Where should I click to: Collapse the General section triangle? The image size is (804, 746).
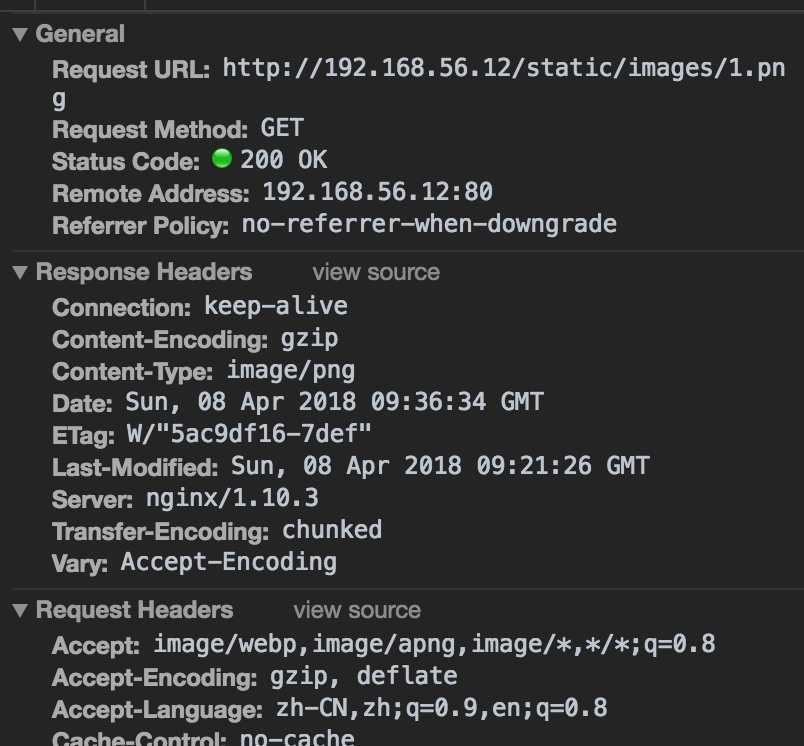(x=20, y=34)
